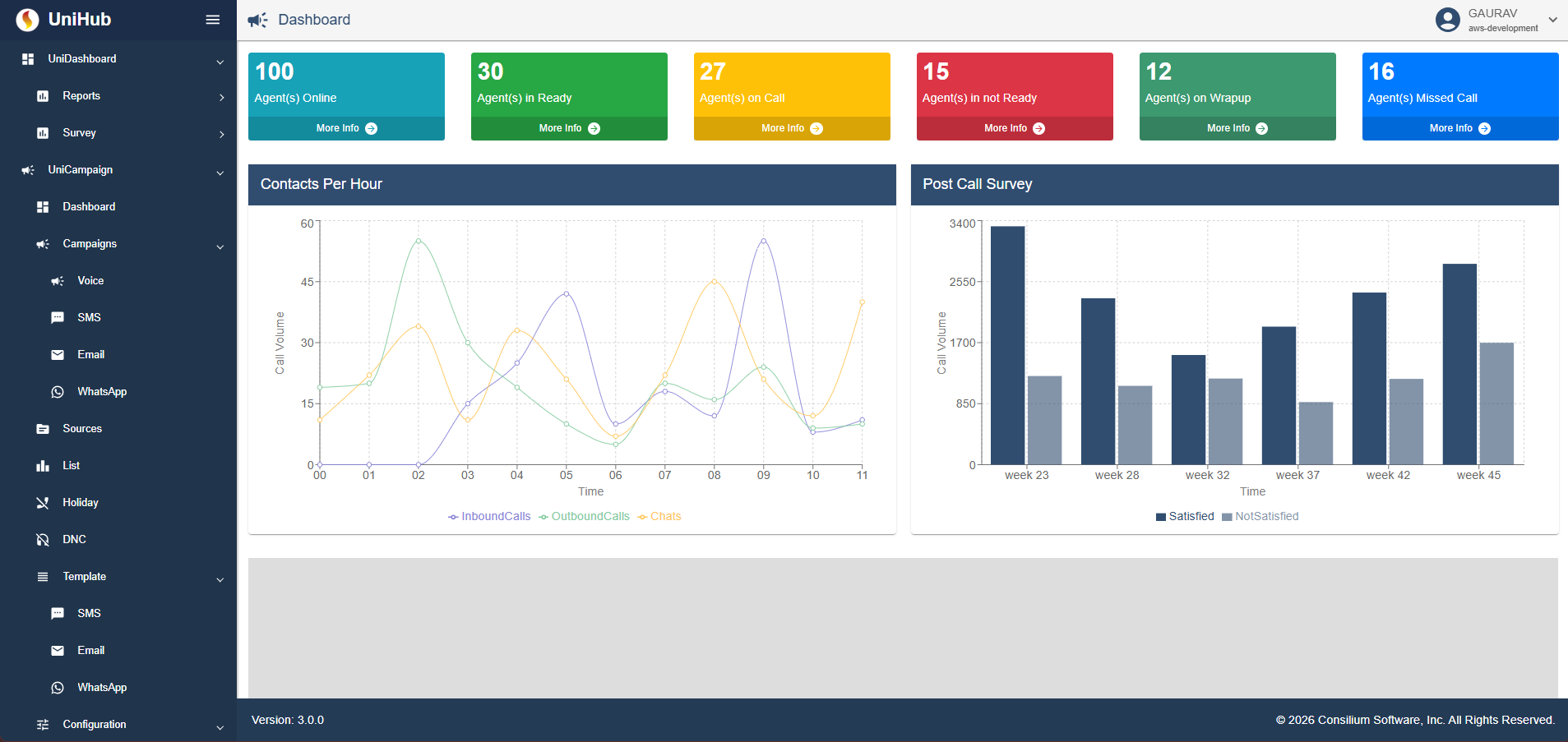Click the List bar chart icon
1568x742 pixels.
click(43, 466)
